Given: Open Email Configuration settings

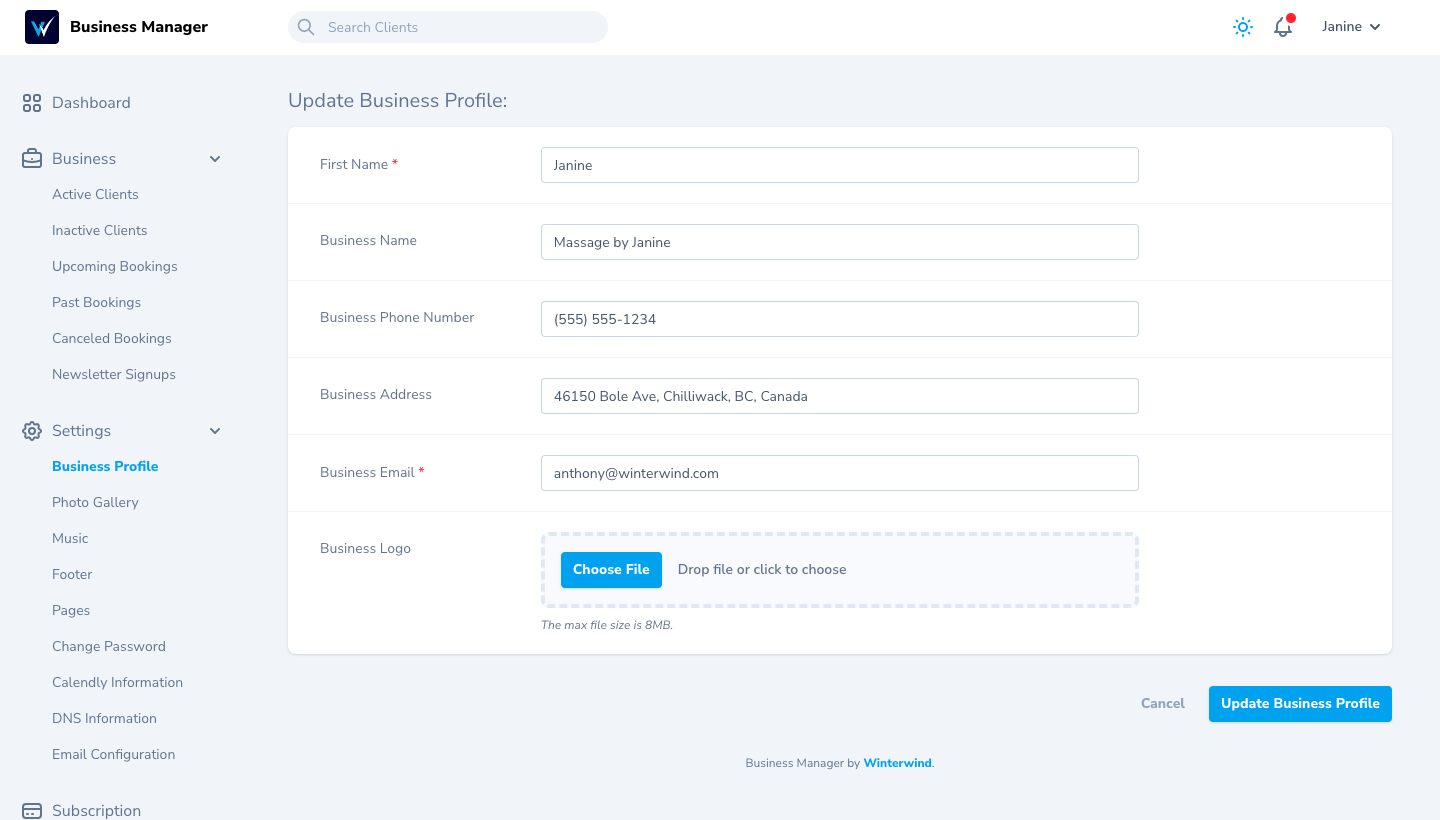Looking at the screenshot, I should click(x=113, y=754).
